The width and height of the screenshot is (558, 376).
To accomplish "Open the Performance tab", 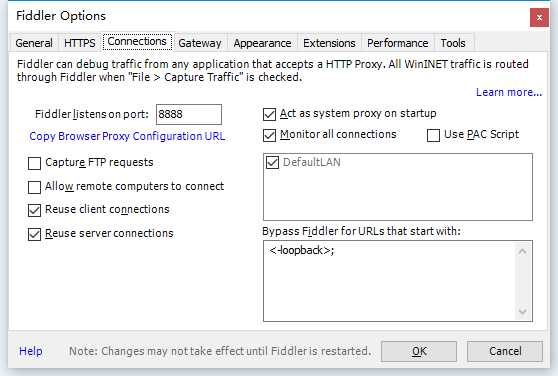I will point(398,43).
